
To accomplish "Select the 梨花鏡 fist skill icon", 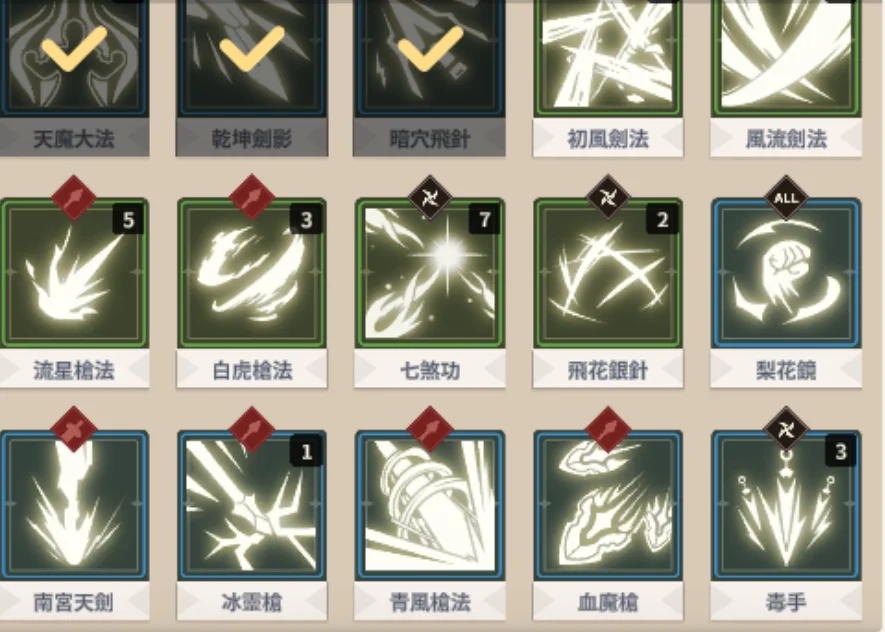I will 786,273.
